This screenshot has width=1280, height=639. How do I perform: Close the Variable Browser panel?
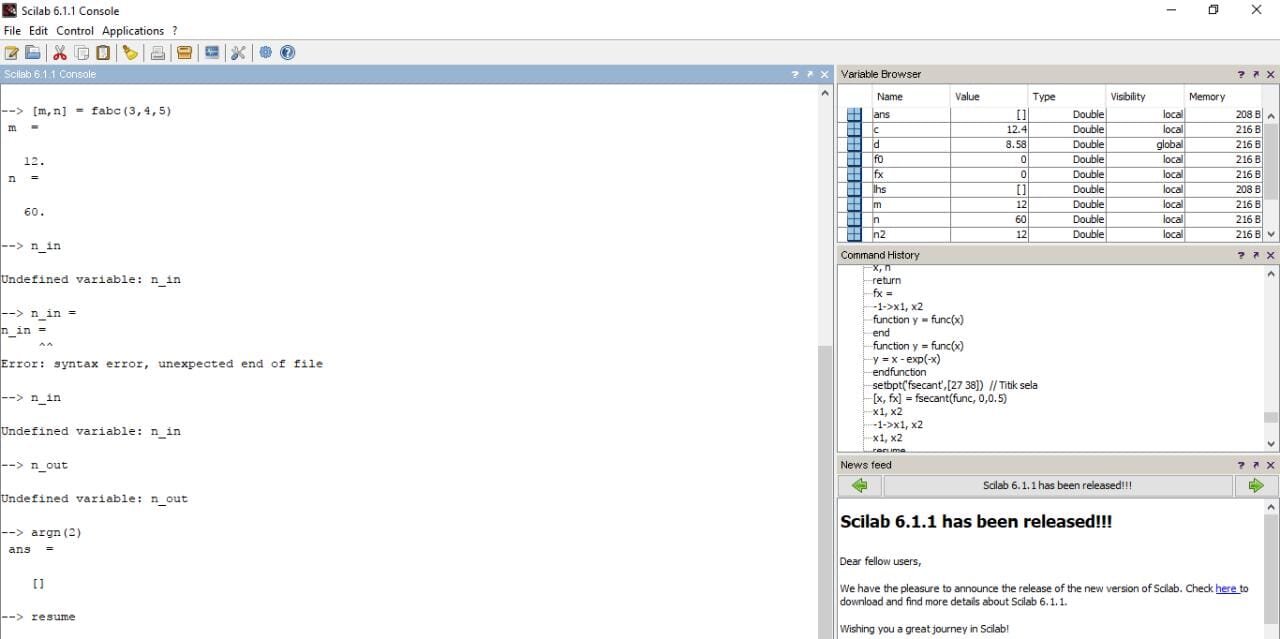pyautogui.click(x=1271, y=75)
